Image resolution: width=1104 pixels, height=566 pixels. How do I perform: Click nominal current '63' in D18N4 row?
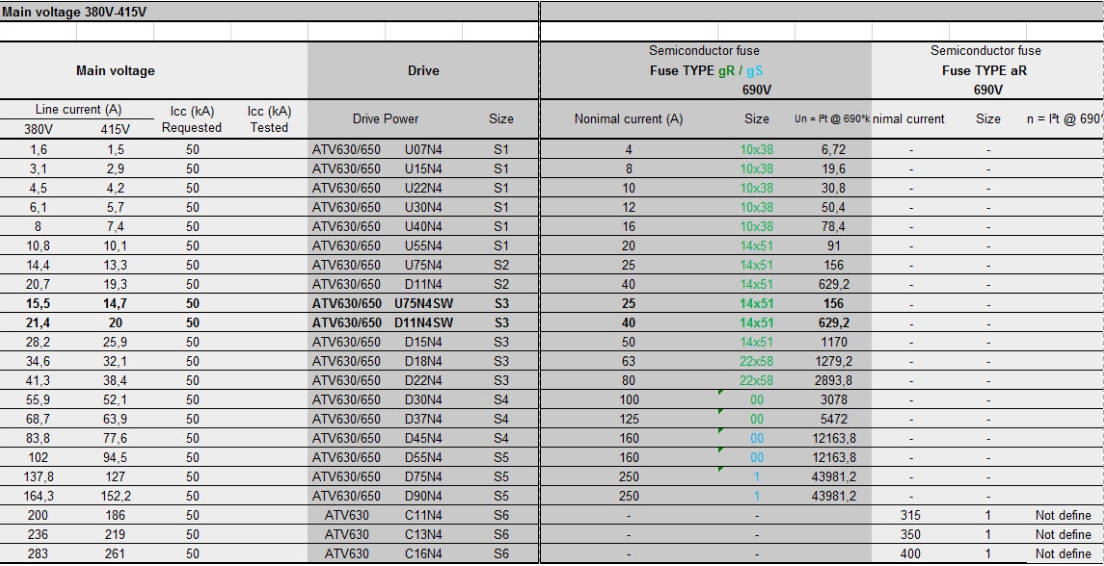[x=628, y=361]
